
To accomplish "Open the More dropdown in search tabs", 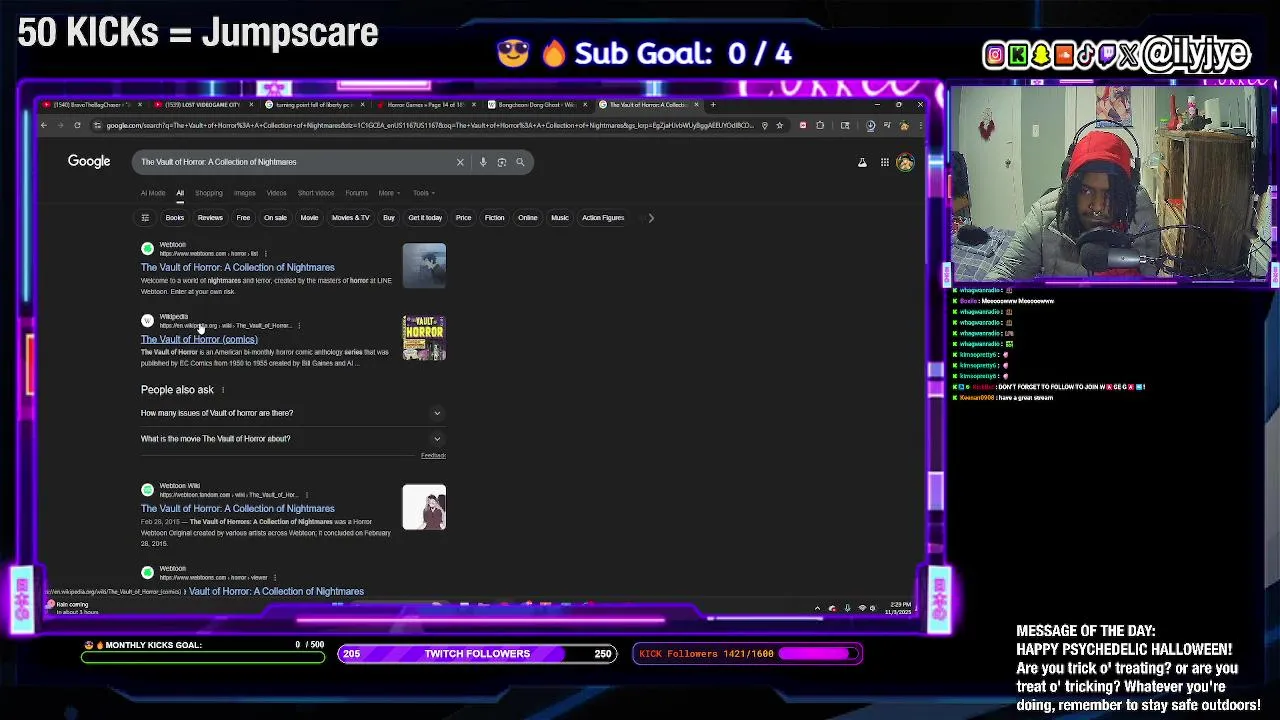I will [x=388, y=193].
